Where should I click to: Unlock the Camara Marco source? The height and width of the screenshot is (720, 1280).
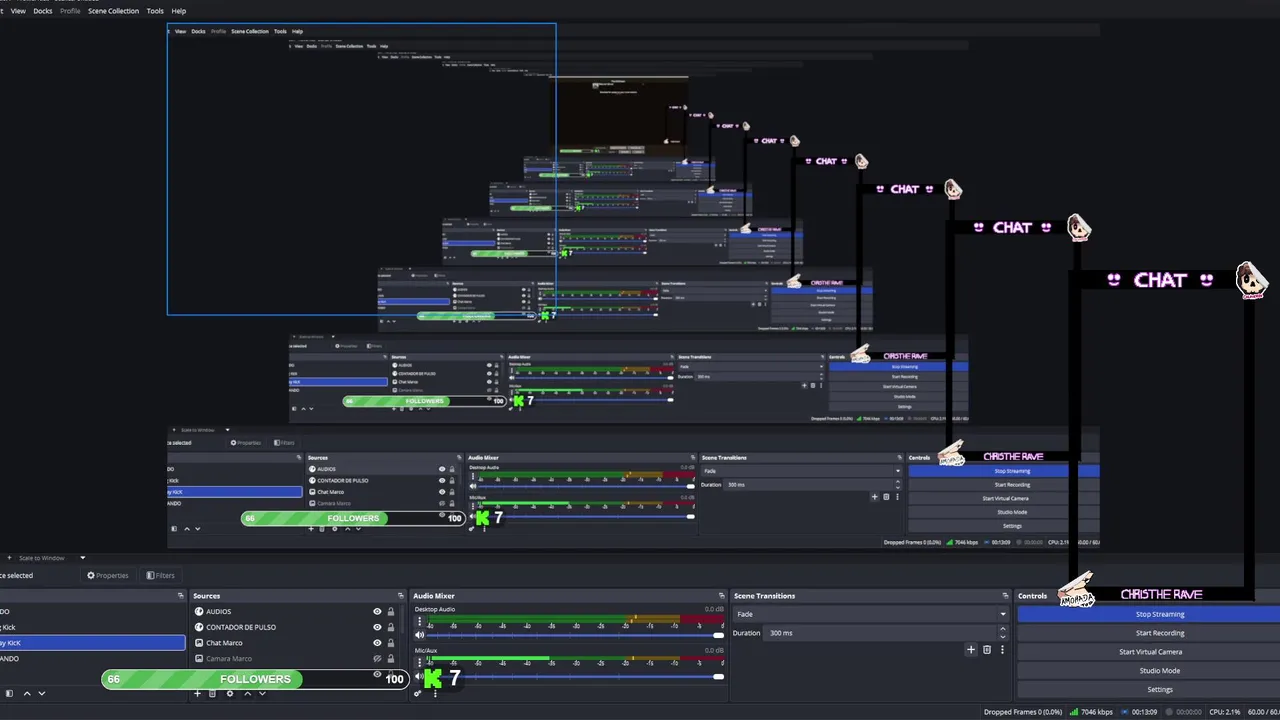391,659
